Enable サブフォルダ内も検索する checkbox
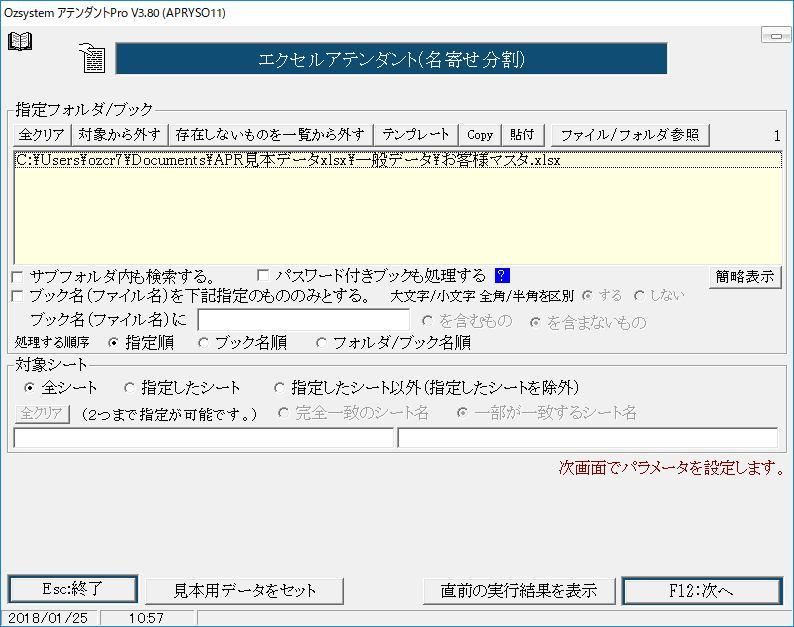Image resolution: width=794 pixels, height=627 pixels. click(17, 277)
